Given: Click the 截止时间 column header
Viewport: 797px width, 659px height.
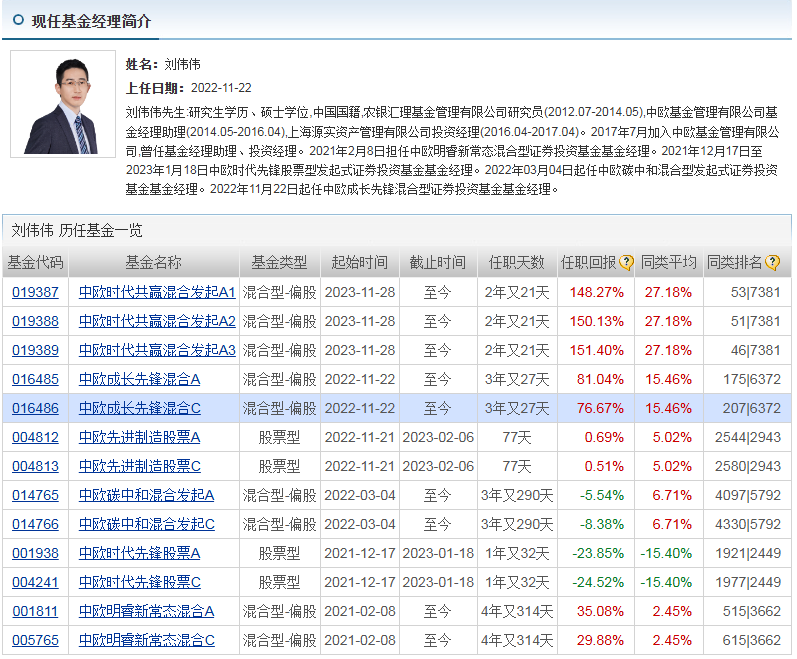Looking at the screenshot, I should click(438, 263).
